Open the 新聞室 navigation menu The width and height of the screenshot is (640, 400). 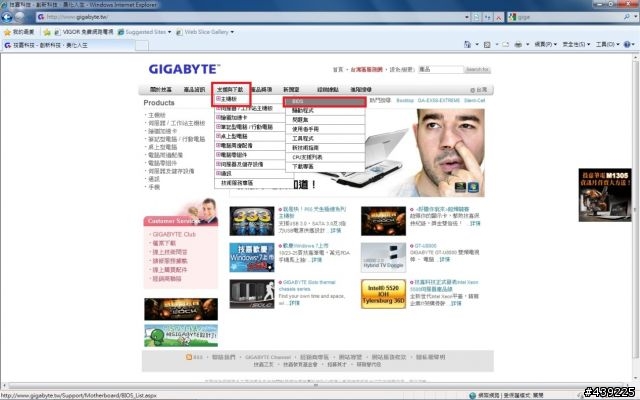[291, 89]
